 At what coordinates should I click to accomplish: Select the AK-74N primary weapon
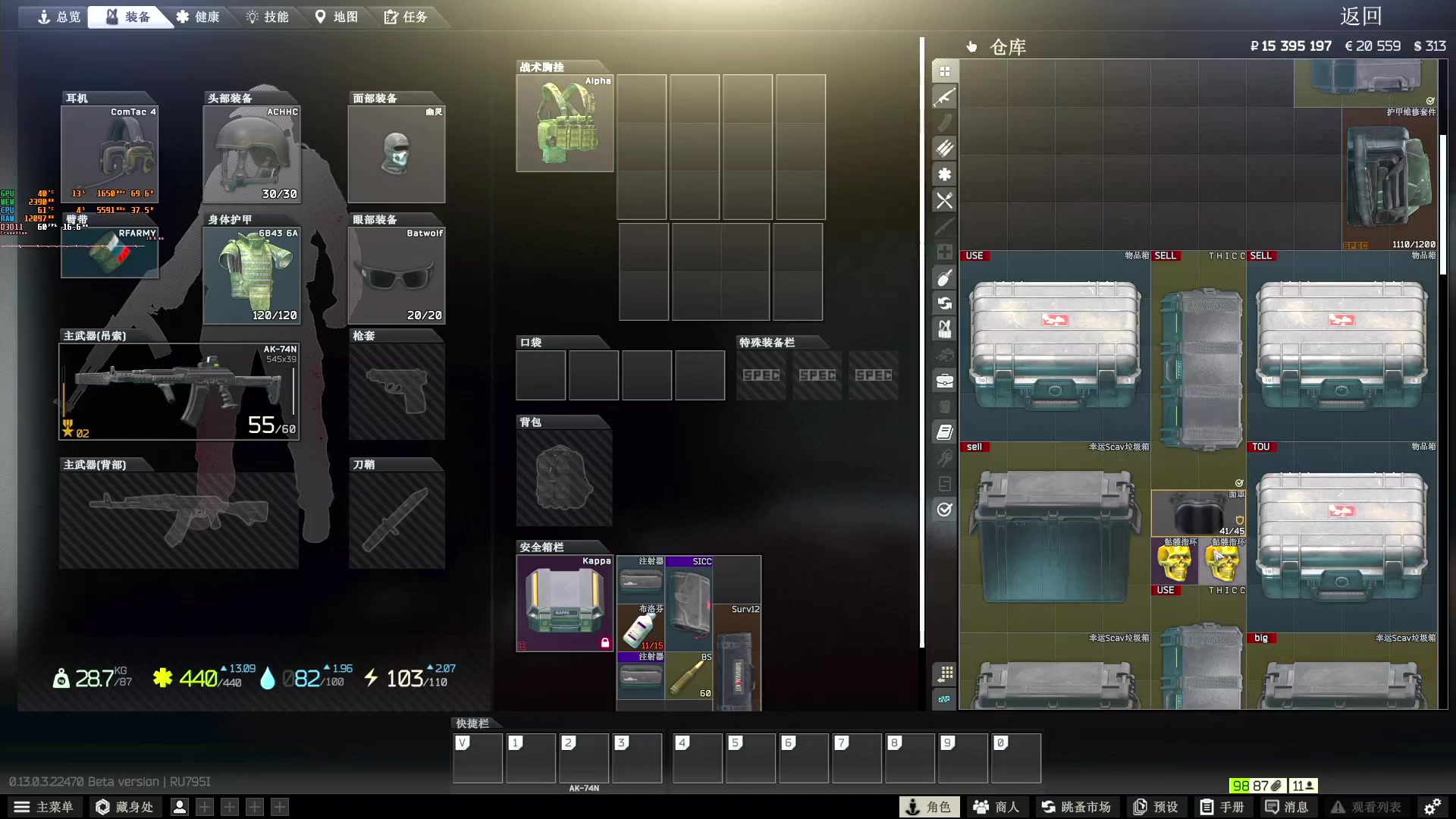pyautogui.click(x=179, y=391)
